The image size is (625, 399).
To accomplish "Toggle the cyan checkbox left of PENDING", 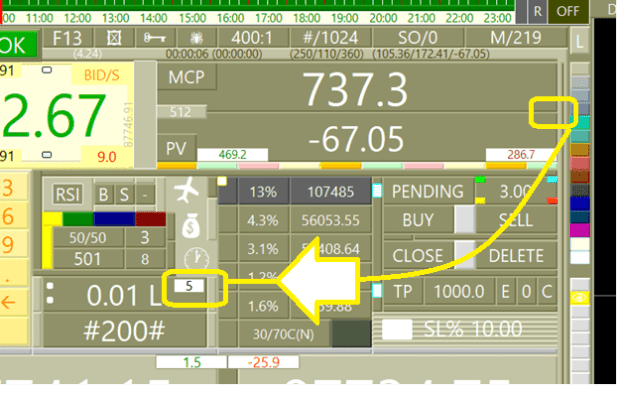I will [x=377, y=191].
